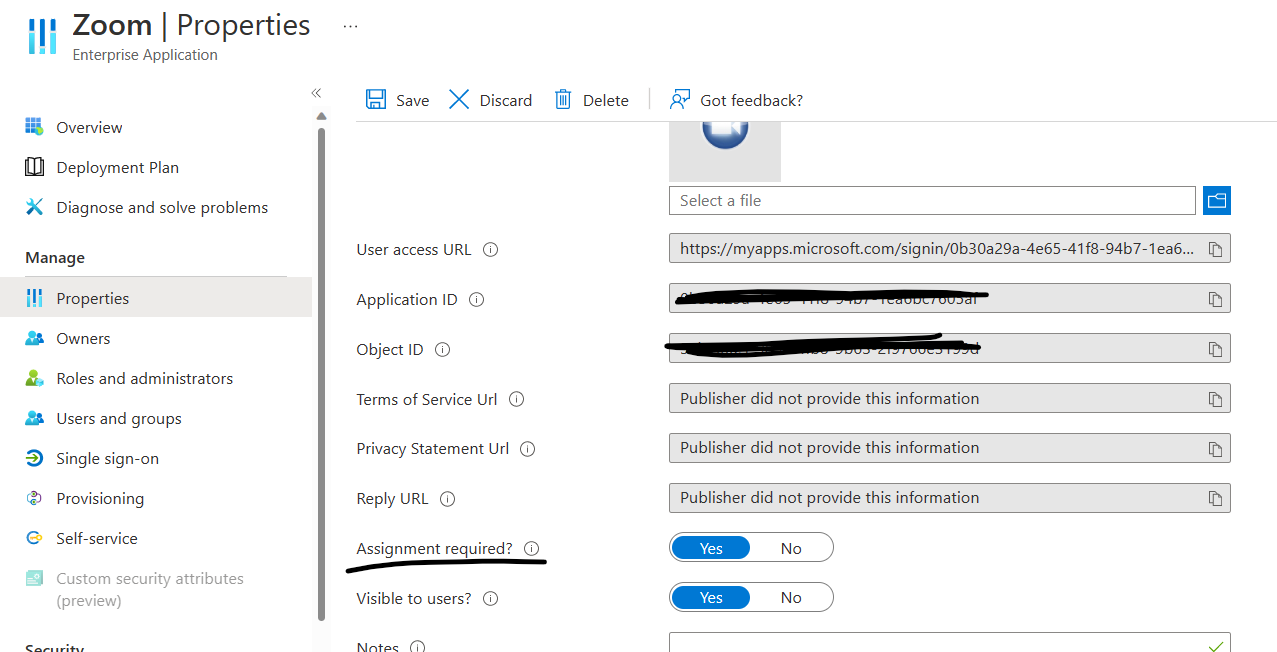Click info icon beside Privacy Statement Url
Viewport: 1277px width, 652px height.
527,448
